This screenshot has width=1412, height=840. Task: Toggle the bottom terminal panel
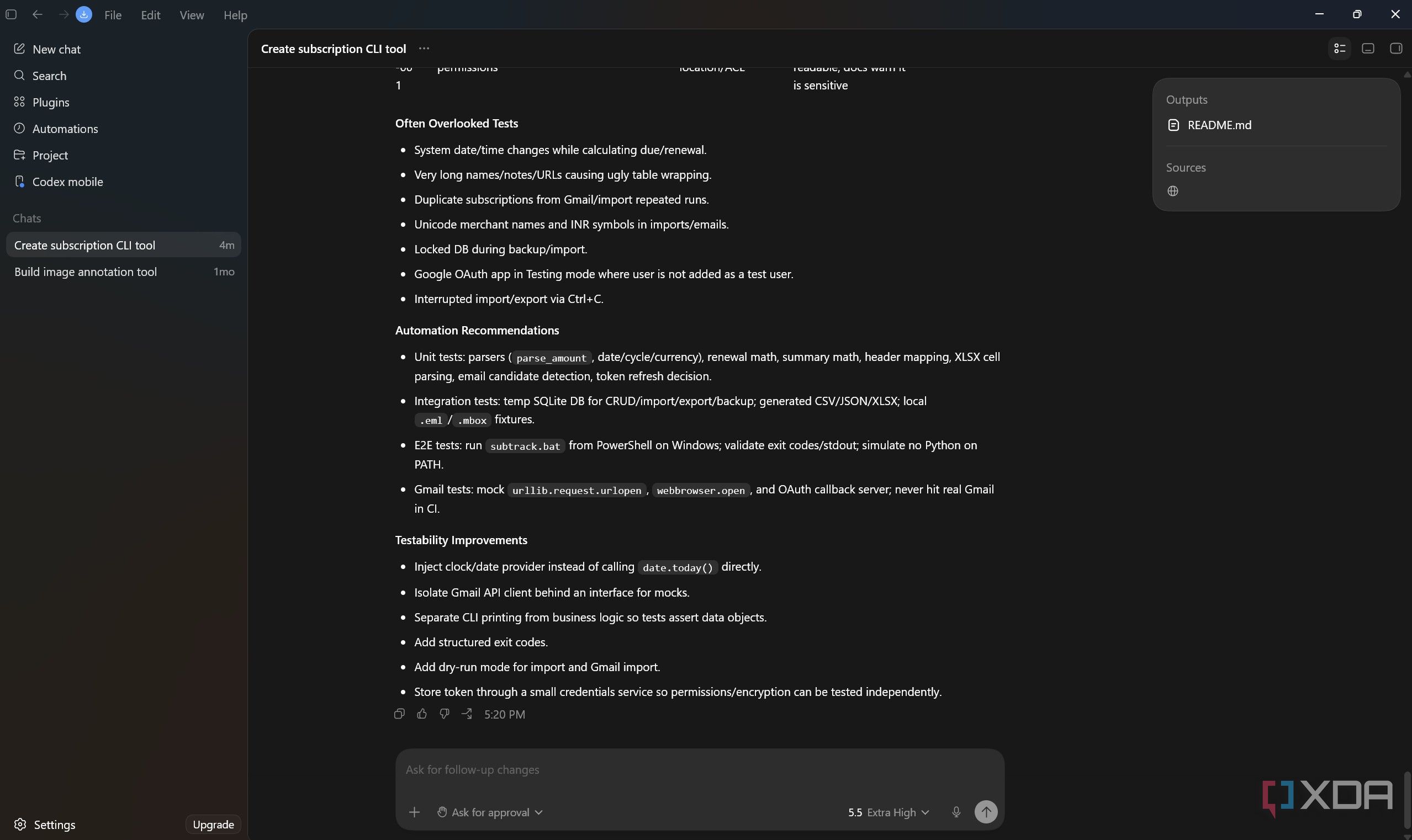point(1368,49)
